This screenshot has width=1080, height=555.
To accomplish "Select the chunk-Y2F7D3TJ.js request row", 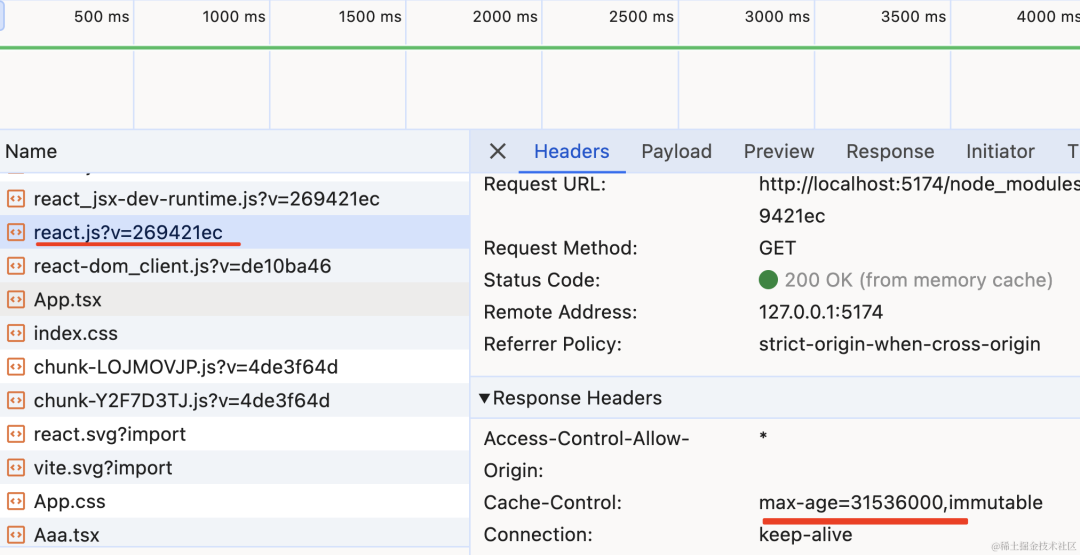I will coord(234,401).
